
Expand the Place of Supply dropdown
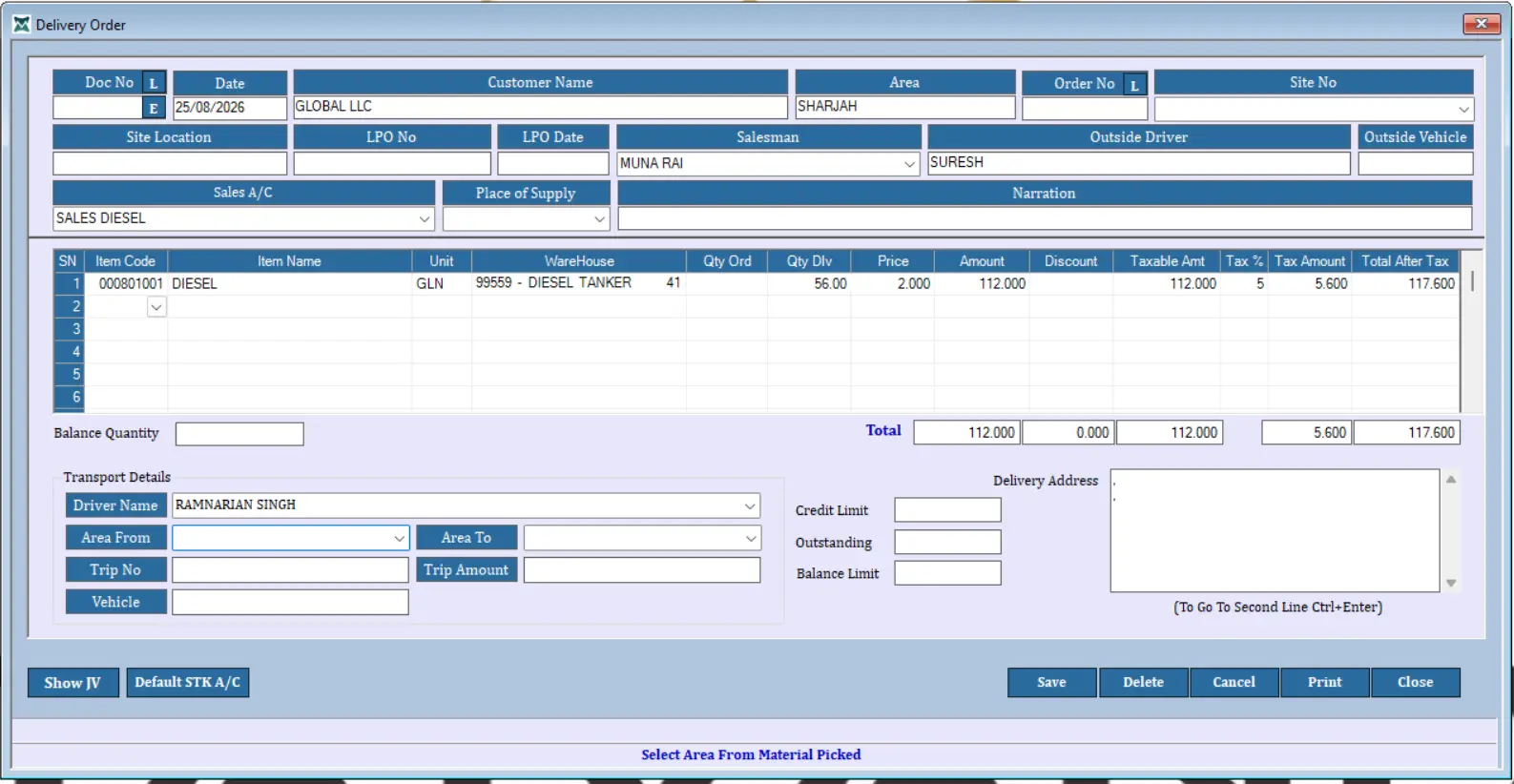599,218
